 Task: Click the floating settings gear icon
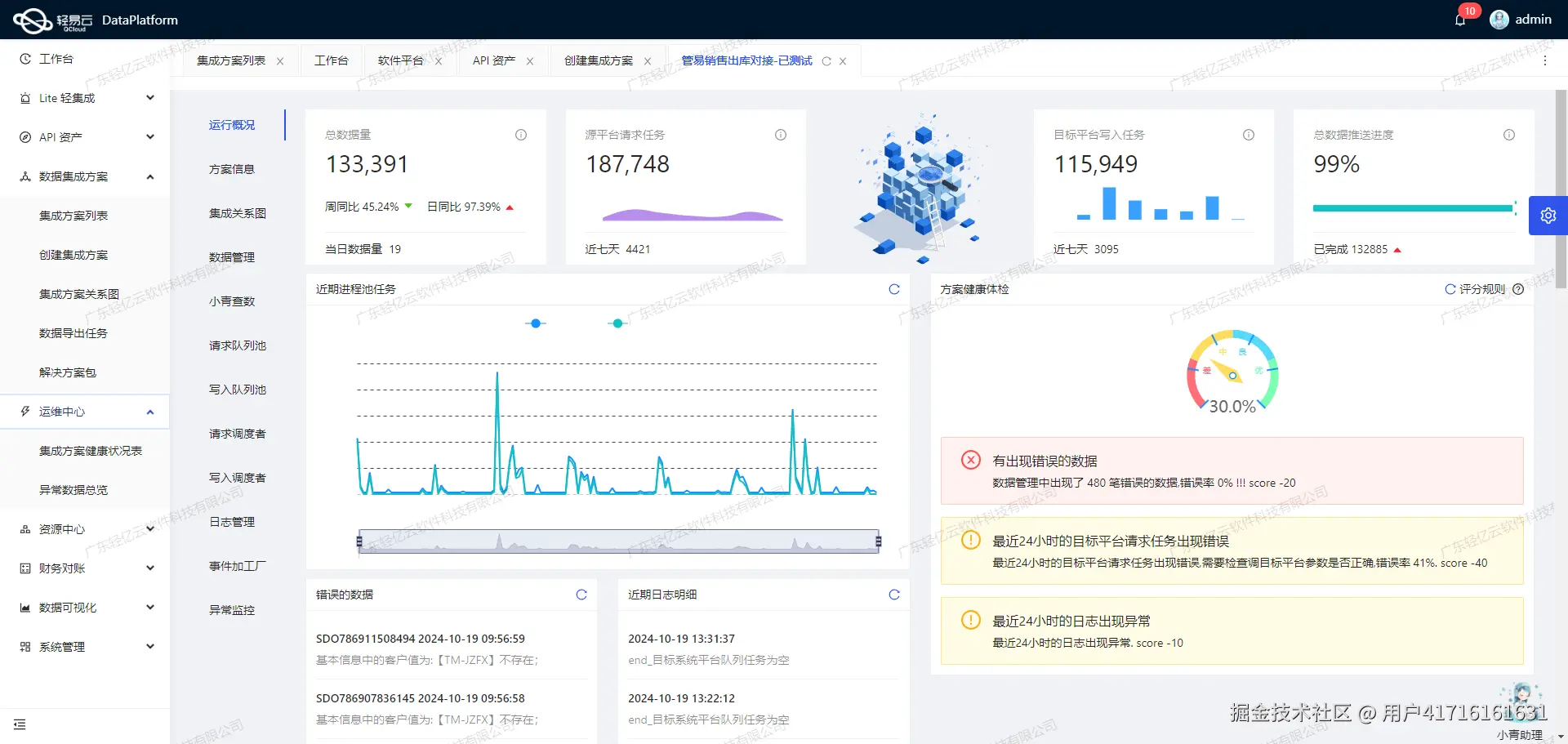pos(1548,215)
